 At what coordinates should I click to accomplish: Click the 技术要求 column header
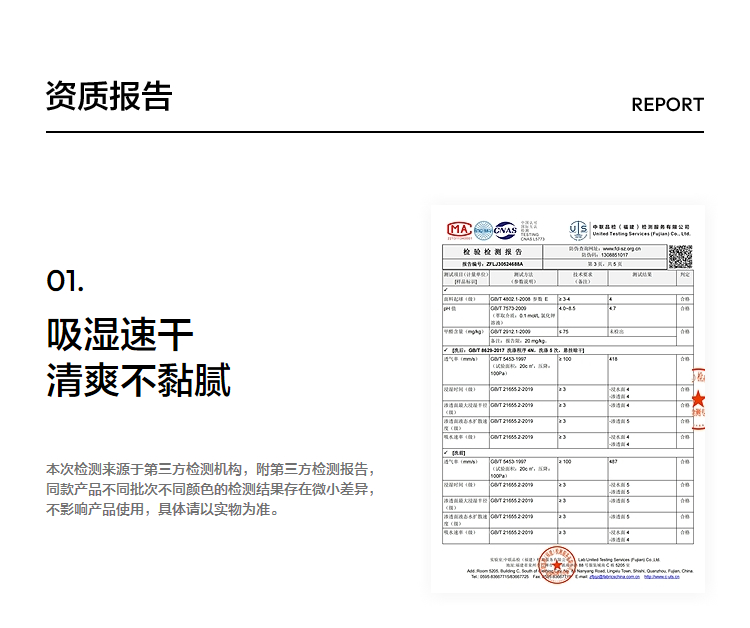(583, 278)
